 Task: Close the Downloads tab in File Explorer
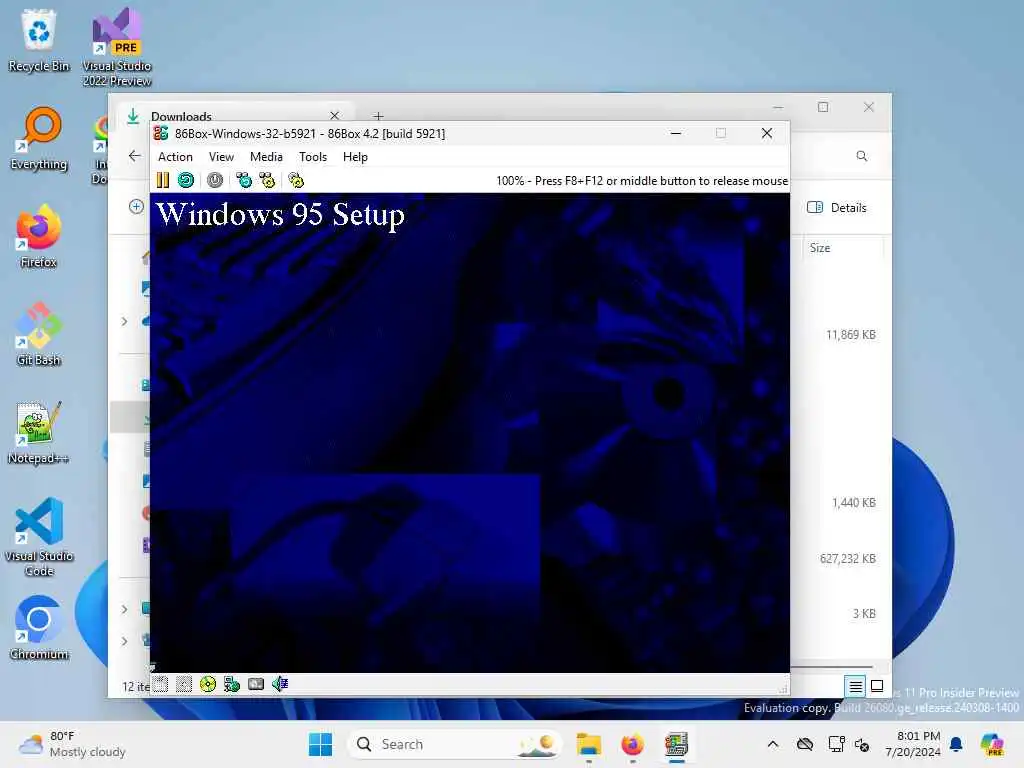334,116
